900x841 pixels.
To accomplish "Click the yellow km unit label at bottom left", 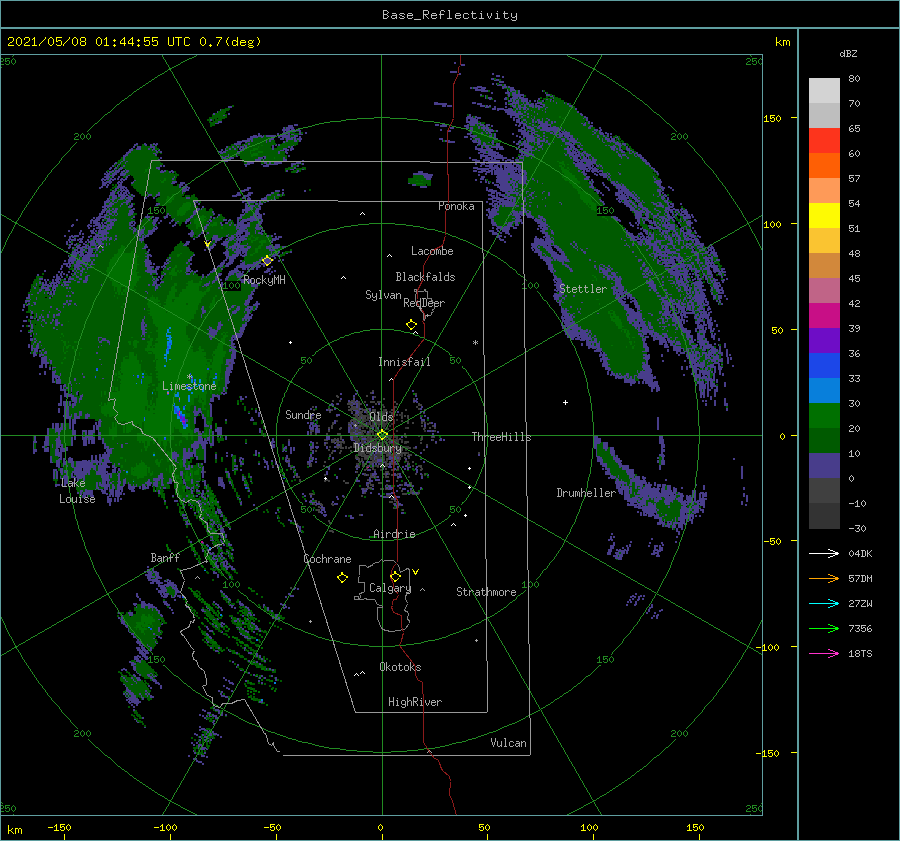I will tap(14, 830).
